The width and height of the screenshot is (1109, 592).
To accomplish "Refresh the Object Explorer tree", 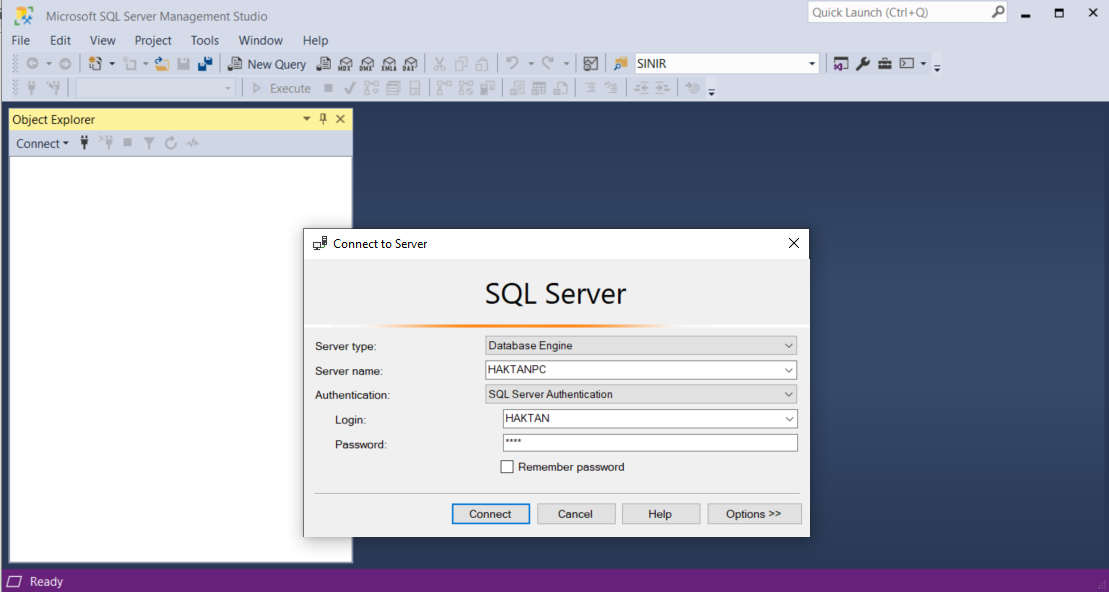I will click(170, 143).
